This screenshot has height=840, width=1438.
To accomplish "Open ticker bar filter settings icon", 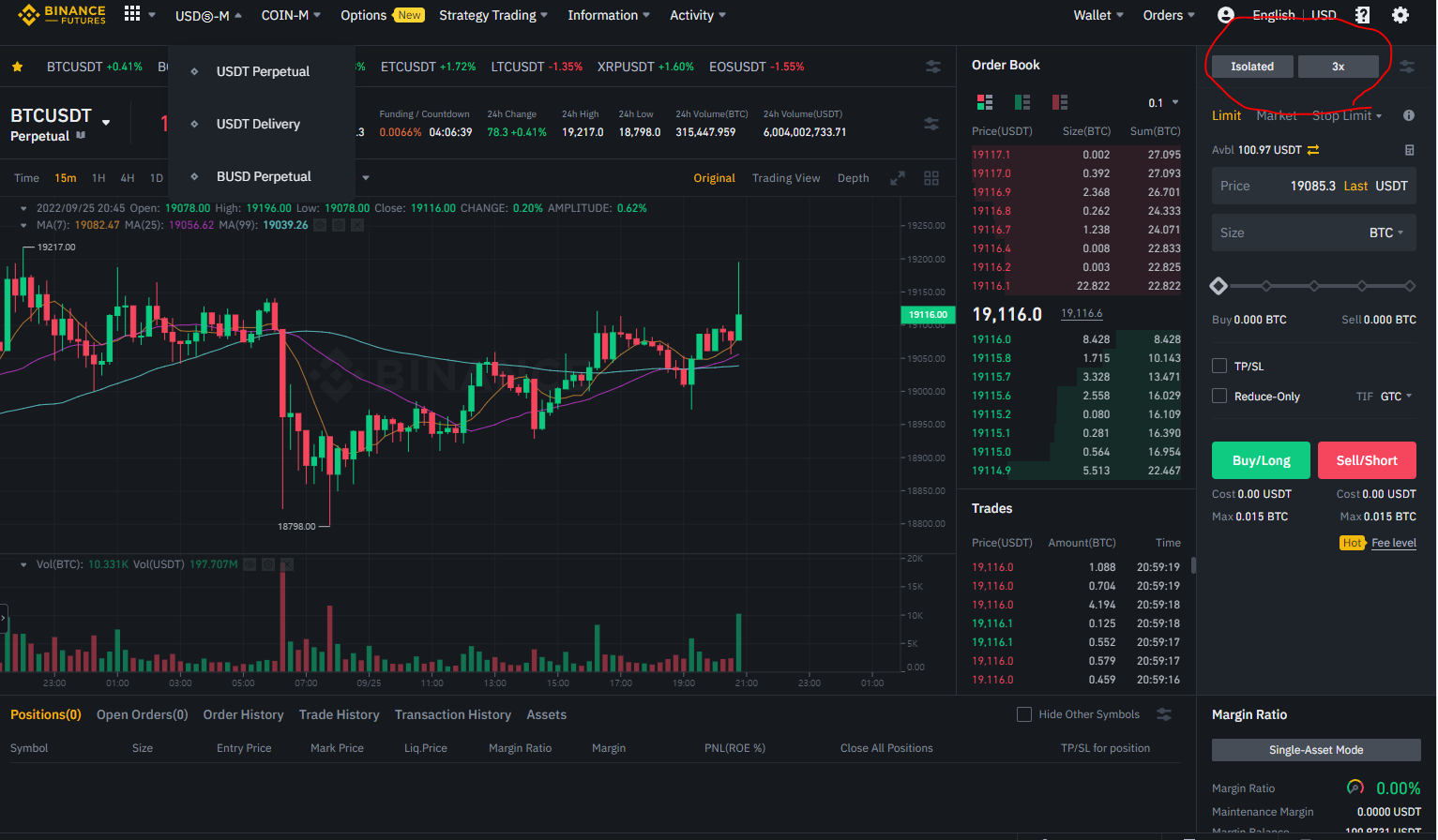I will point(933,67).
